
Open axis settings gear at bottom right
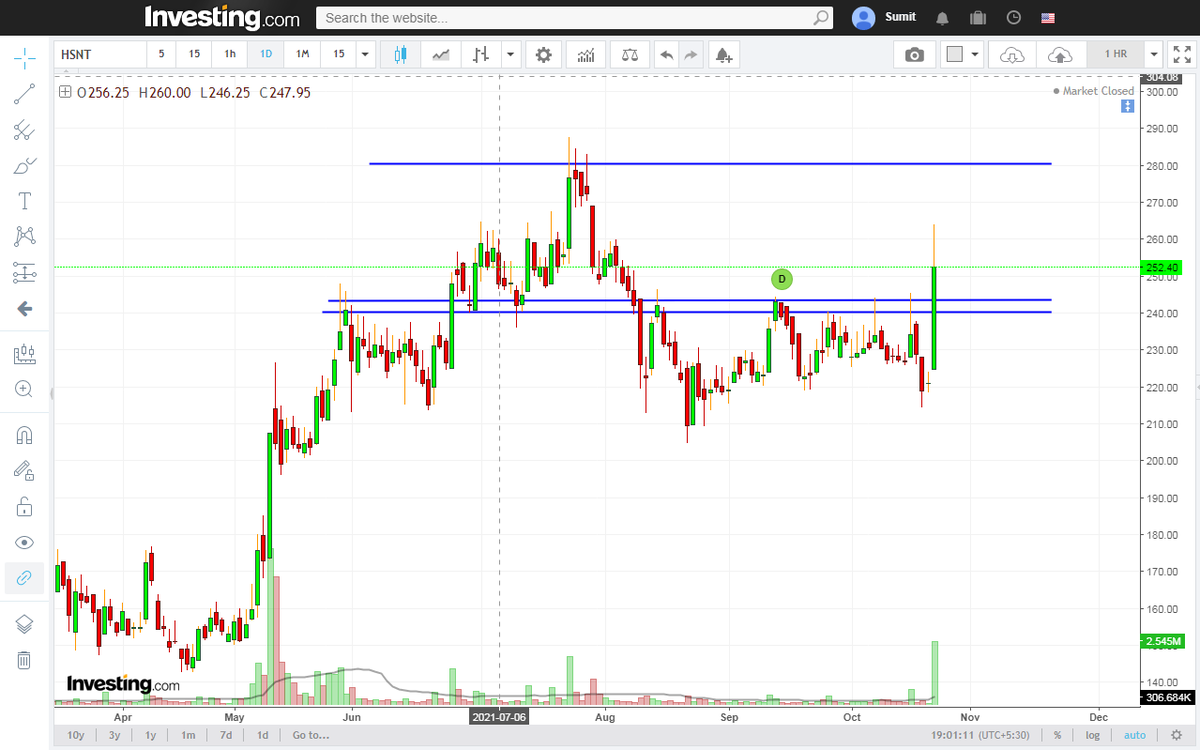1176,735
